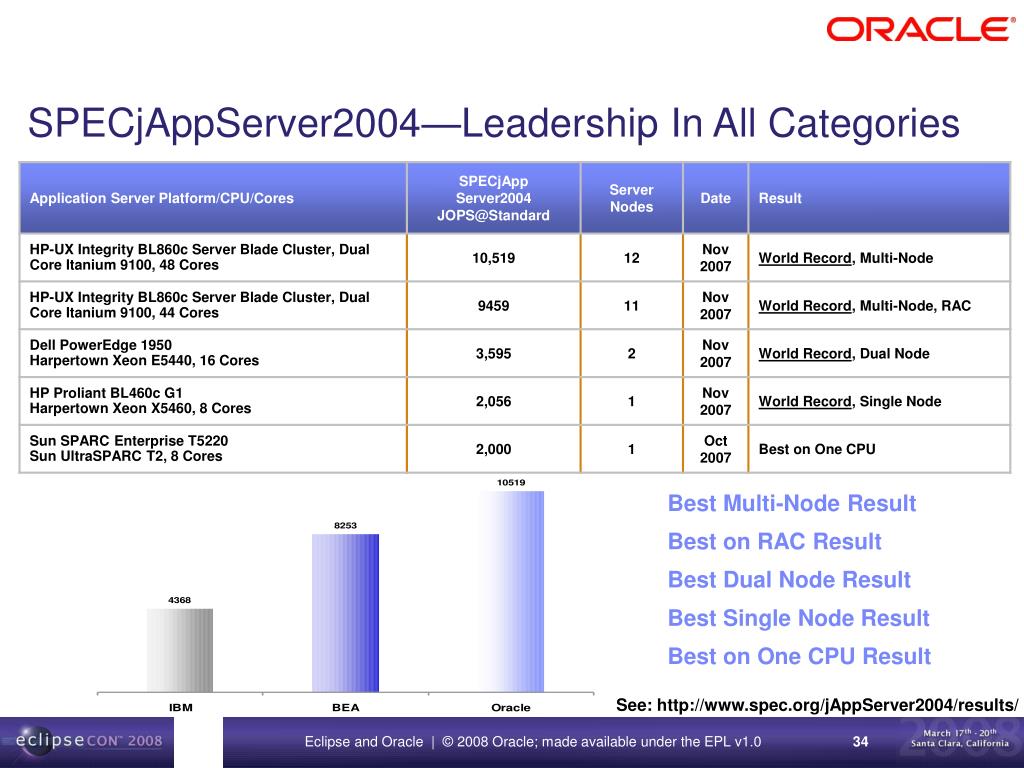Viewport: 1024px width, 768px height.
Task: Open the World Record link for Multi-Node, RAC
Action: pyautogui.click(x=805, y=306)
